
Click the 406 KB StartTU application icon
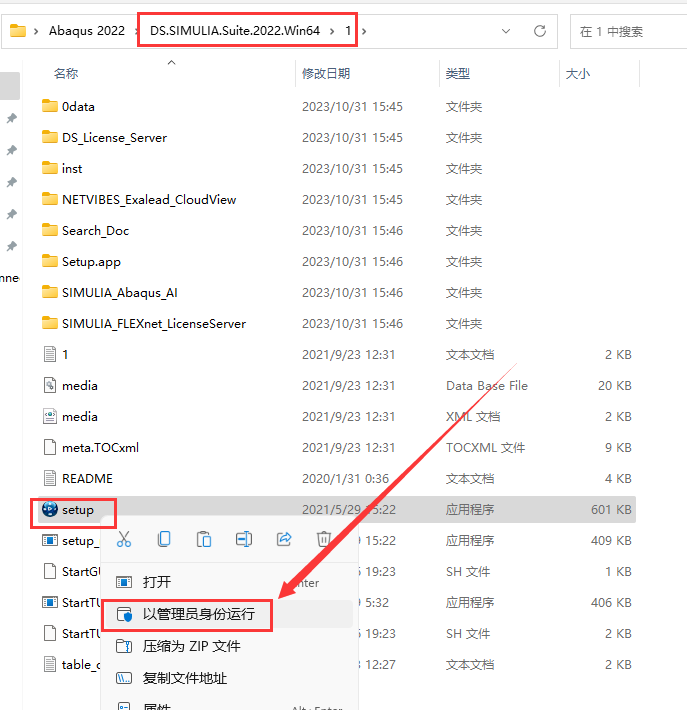(x=50, y=602)
